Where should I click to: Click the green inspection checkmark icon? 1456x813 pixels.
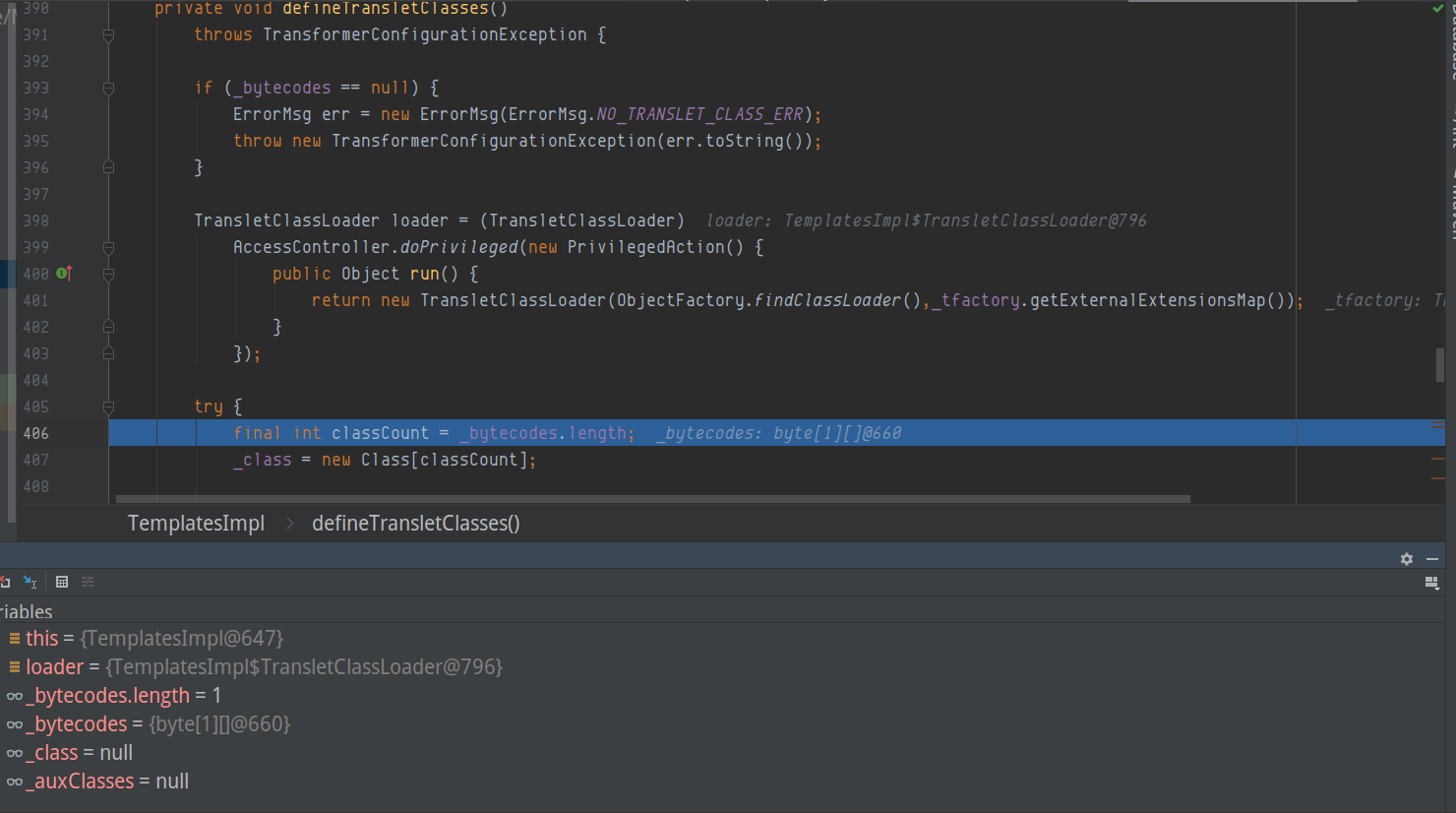tap(1437, 8)
